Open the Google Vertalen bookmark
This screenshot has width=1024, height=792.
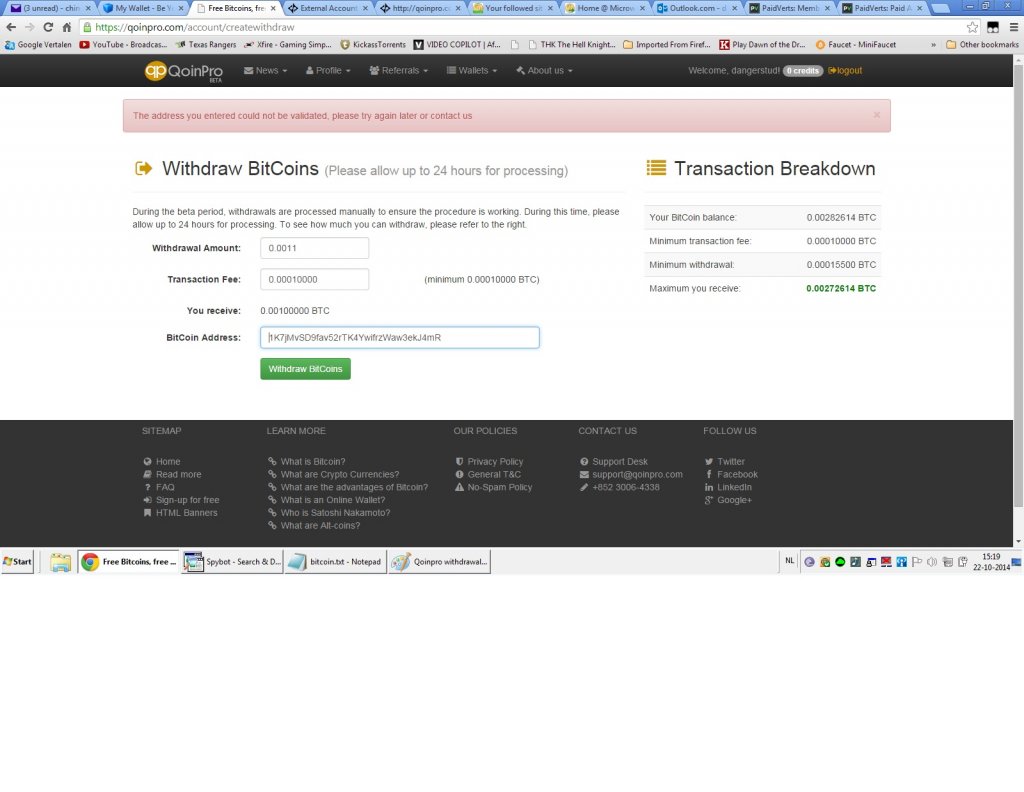coord(38,44)
